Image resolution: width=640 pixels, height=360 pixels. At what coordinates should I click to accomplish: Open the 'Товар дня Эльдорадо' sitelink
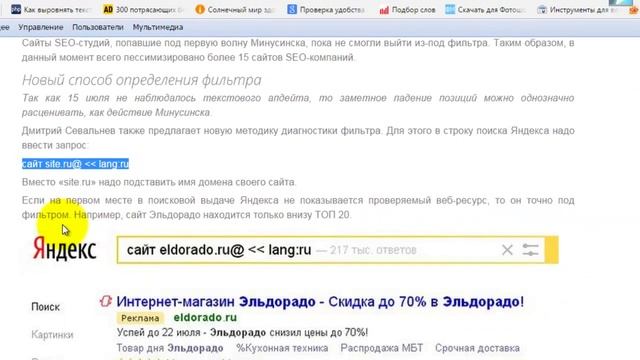click(170, 348)
